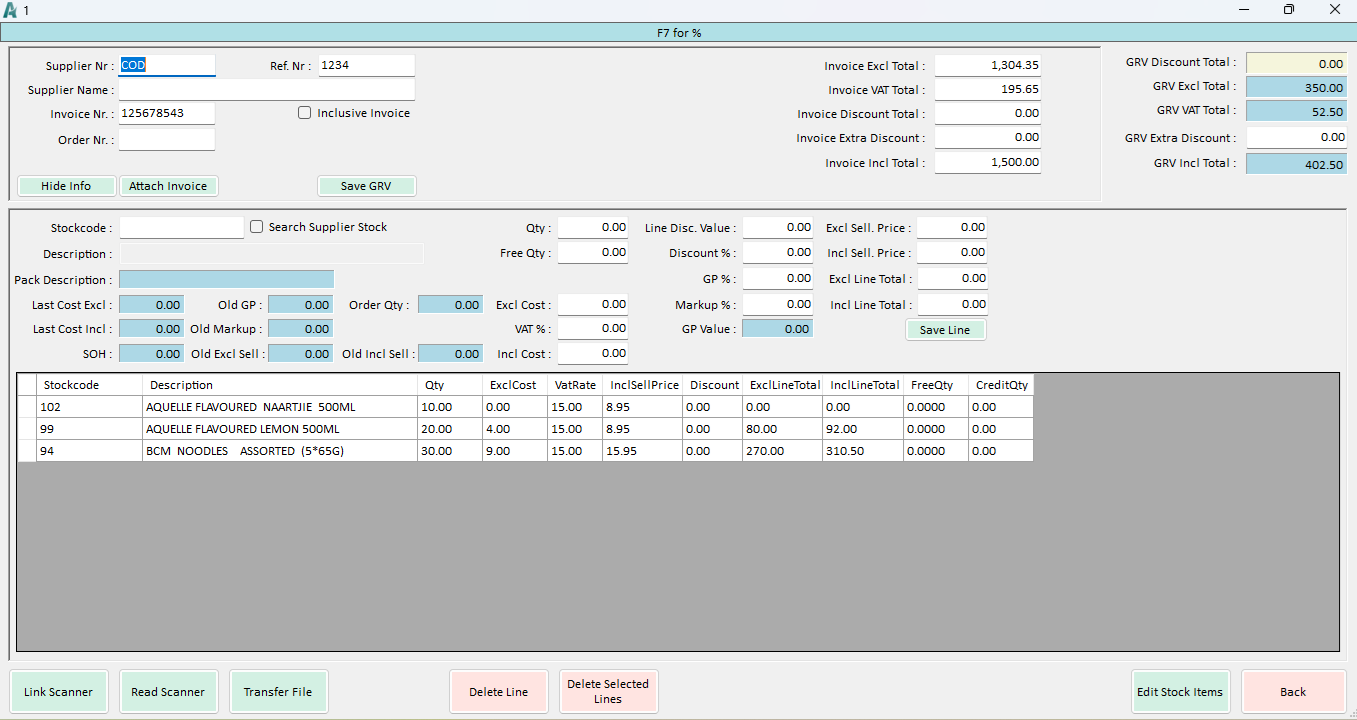Click Transfer File button
The height and width of the screenshot is (720, 1357).
tap(278, 692)
